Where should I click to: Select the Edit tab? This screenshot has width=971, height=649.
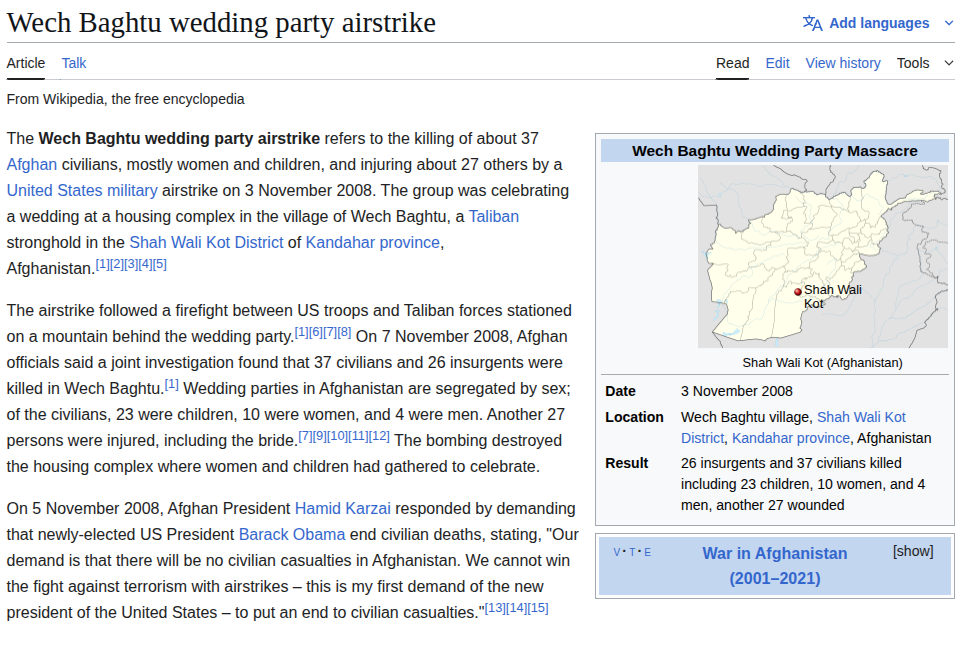[x=777, y=63]
